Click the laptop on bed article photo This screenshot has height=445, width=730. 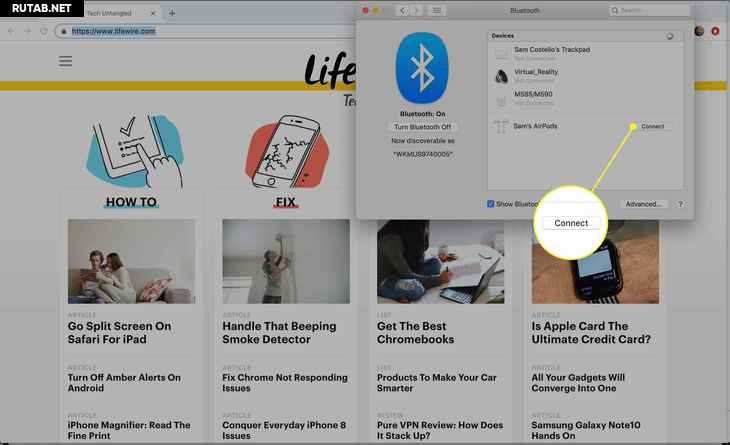pos(440,262)
